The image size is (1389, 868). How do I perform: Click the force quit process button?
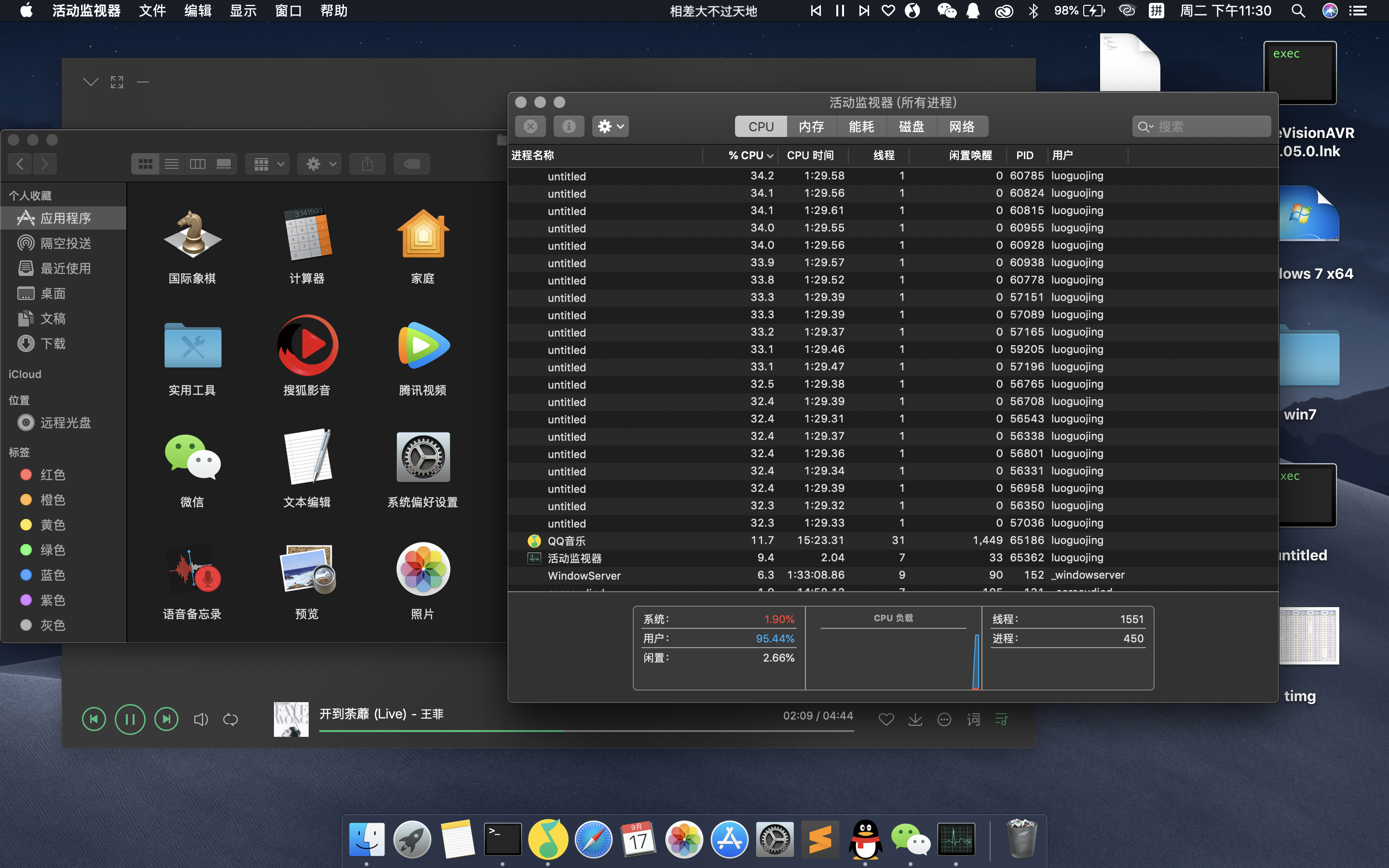pyautogui.click(x=531, y=126)
